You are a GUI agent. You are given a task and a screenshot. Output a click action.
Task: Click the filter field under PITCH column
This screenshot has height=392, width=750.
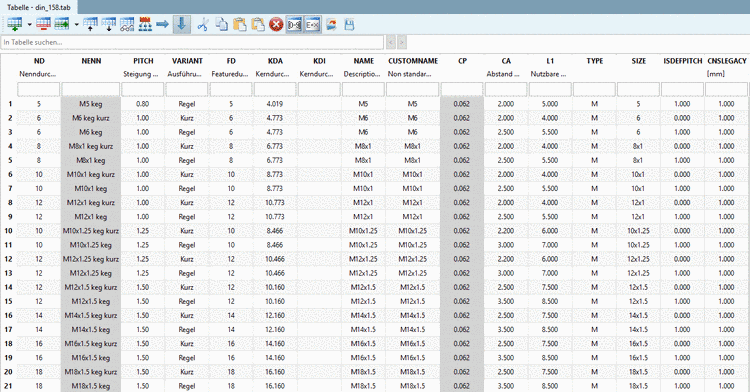pyautogui.click(x=143, y=89)
